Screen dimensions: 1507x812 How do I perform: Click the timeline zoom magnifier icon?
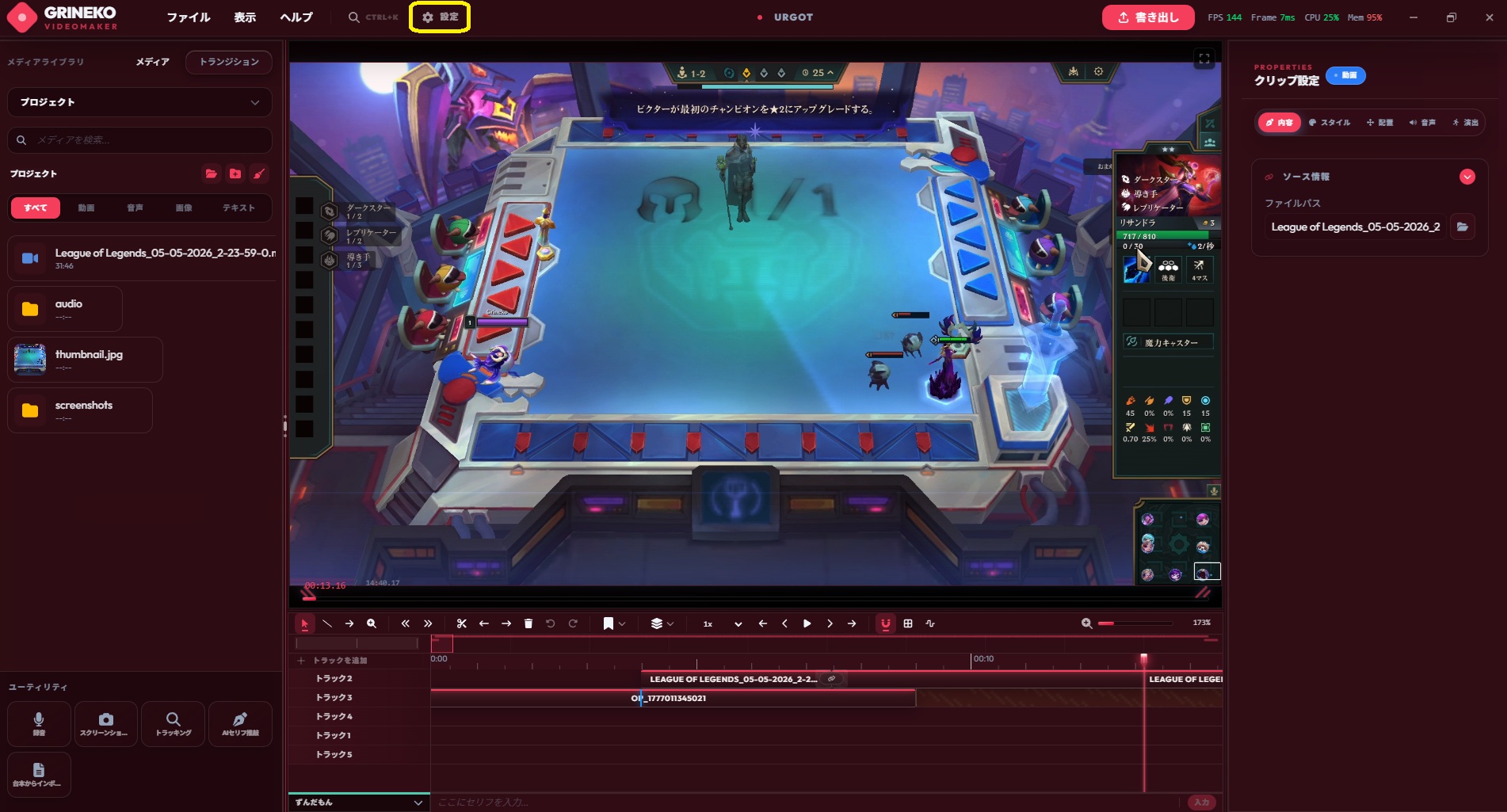[1087, 624]
